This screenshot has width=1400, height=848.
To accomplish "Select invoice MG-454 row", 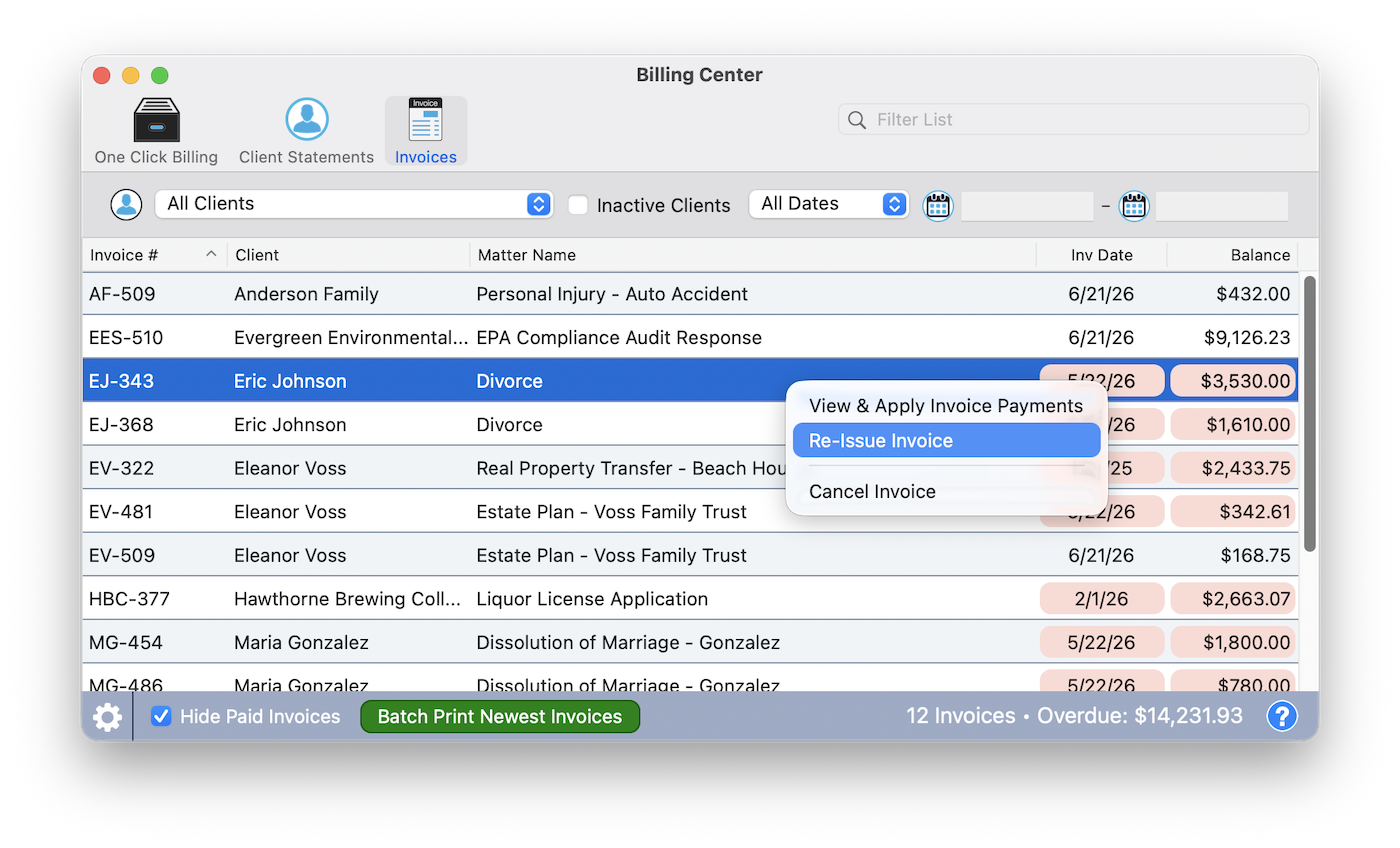I will coord(690,642).
